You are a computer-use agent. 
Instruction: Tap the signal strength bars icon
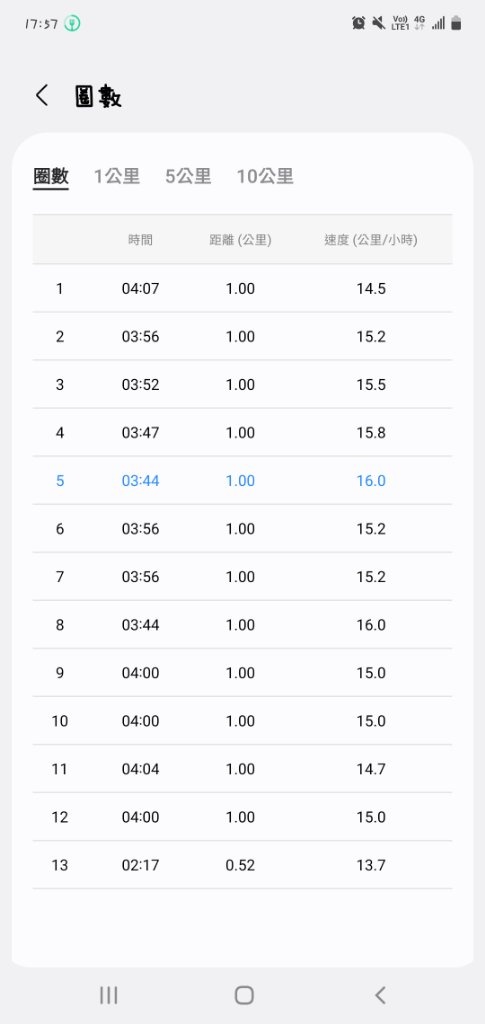pyautogui.click(x=438, y=24)
